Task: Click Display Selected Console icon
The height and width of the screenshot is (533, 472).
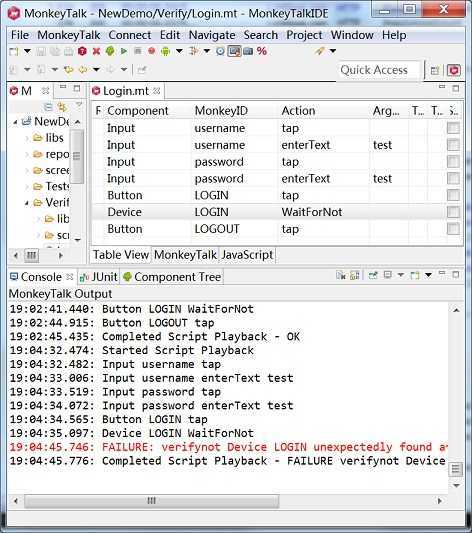Action: pyautogui.click(x=388, y=275)
